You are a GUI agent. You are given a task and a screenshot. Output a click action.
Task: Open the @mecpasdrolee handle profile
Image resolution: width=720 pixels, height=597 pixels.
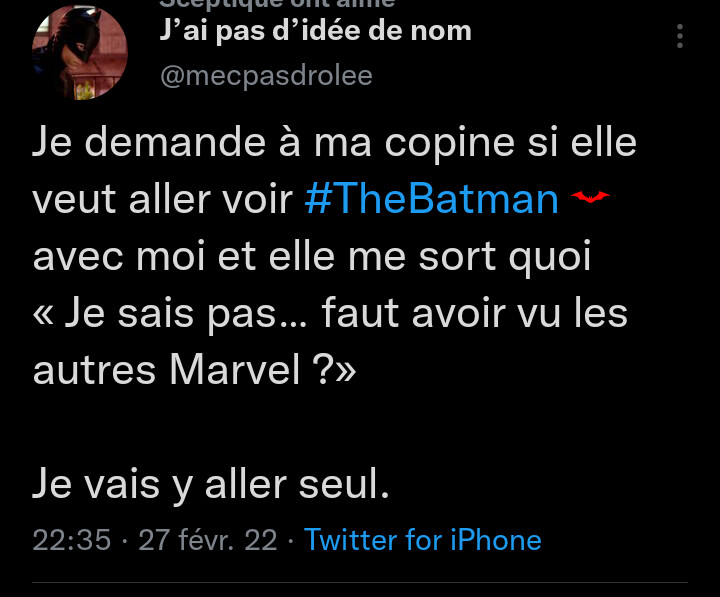tap(265, 76)
